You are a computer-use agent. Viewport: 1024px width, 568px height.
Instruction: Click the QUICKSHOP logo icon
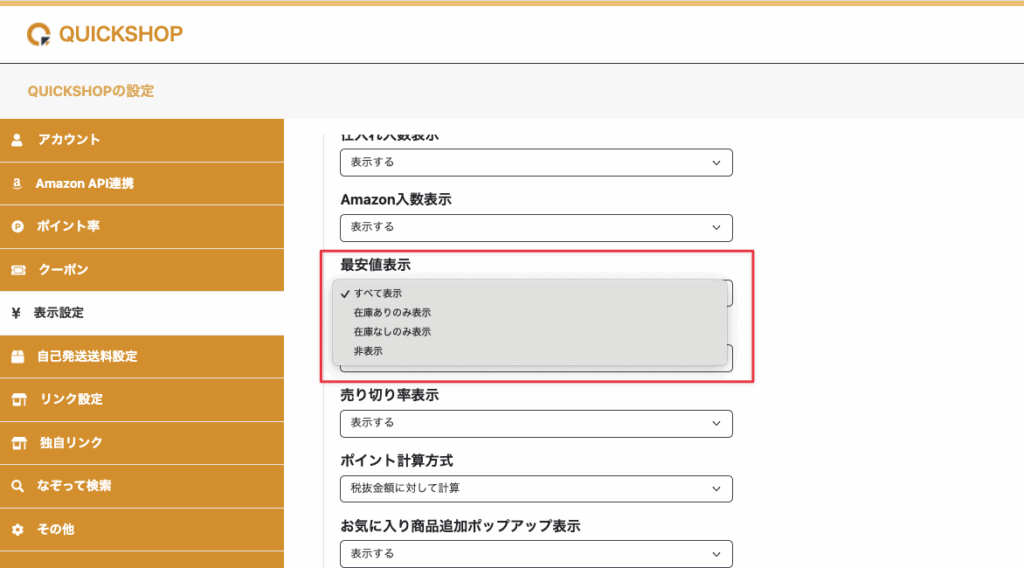pos(39,34)
